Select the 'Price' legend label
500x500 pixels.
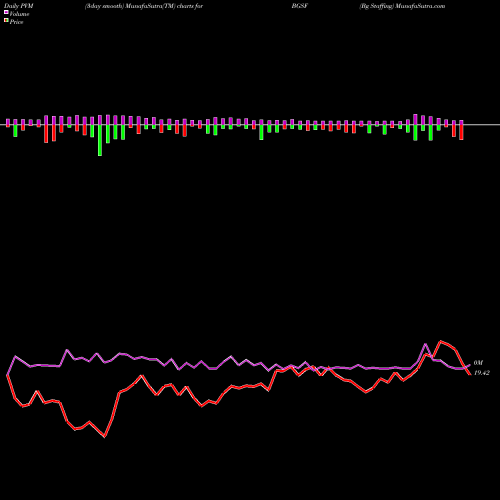[x=16, y=22]
